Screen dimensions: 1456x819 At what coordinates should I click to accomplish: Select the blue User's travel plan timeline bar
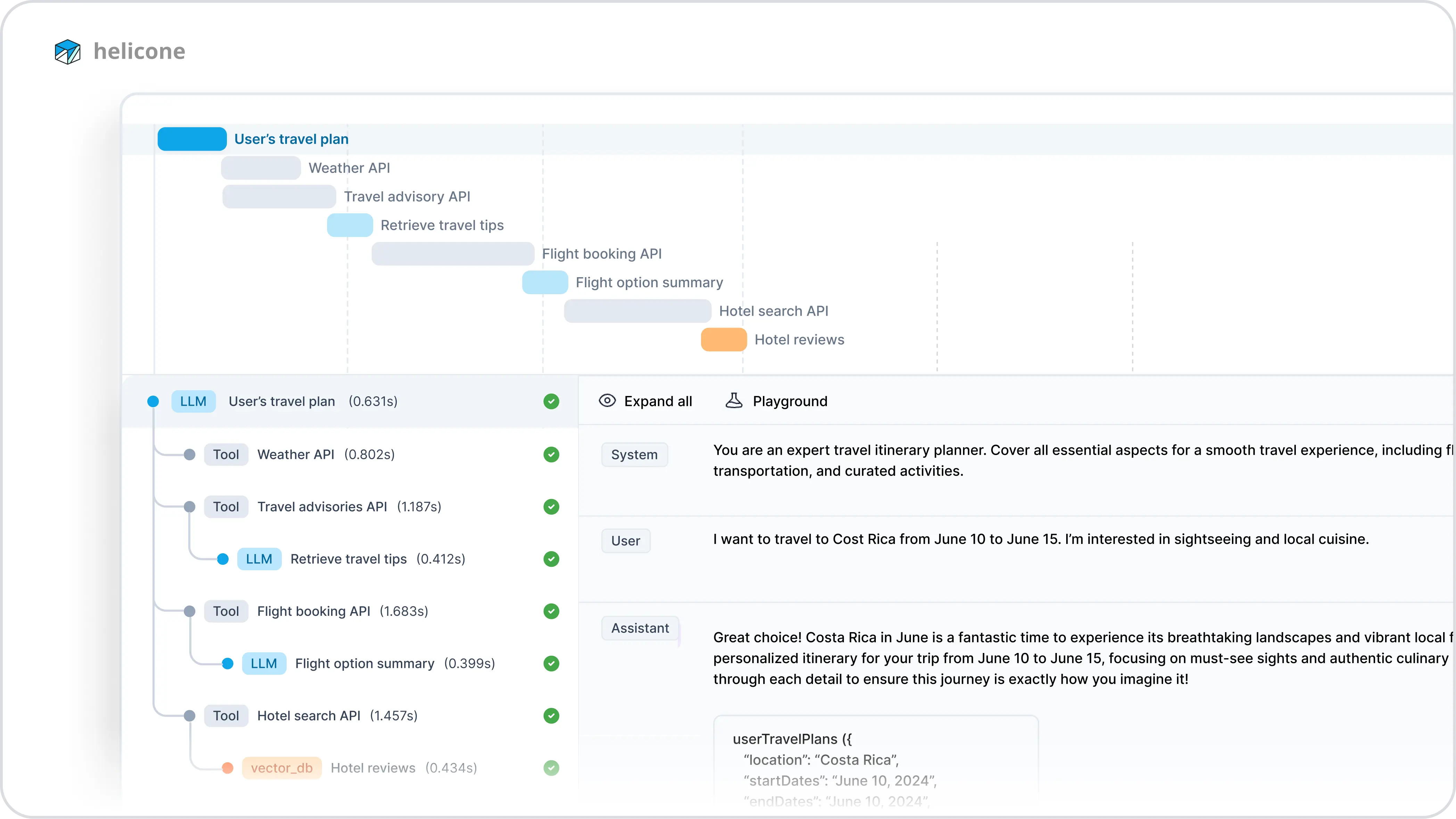click(x=192, y=139)
